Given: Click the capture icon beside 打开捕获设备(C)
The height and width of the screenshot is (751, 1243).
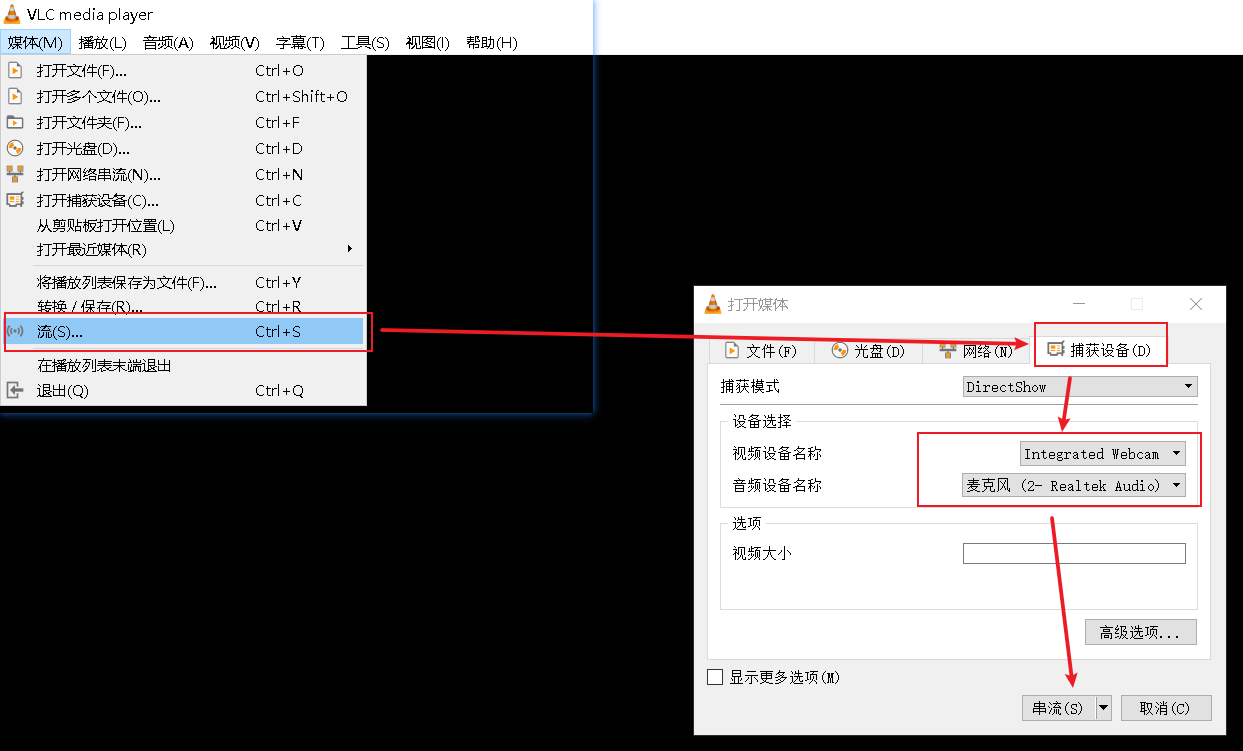Looking at the screenshot, I should tap(16, 200).
